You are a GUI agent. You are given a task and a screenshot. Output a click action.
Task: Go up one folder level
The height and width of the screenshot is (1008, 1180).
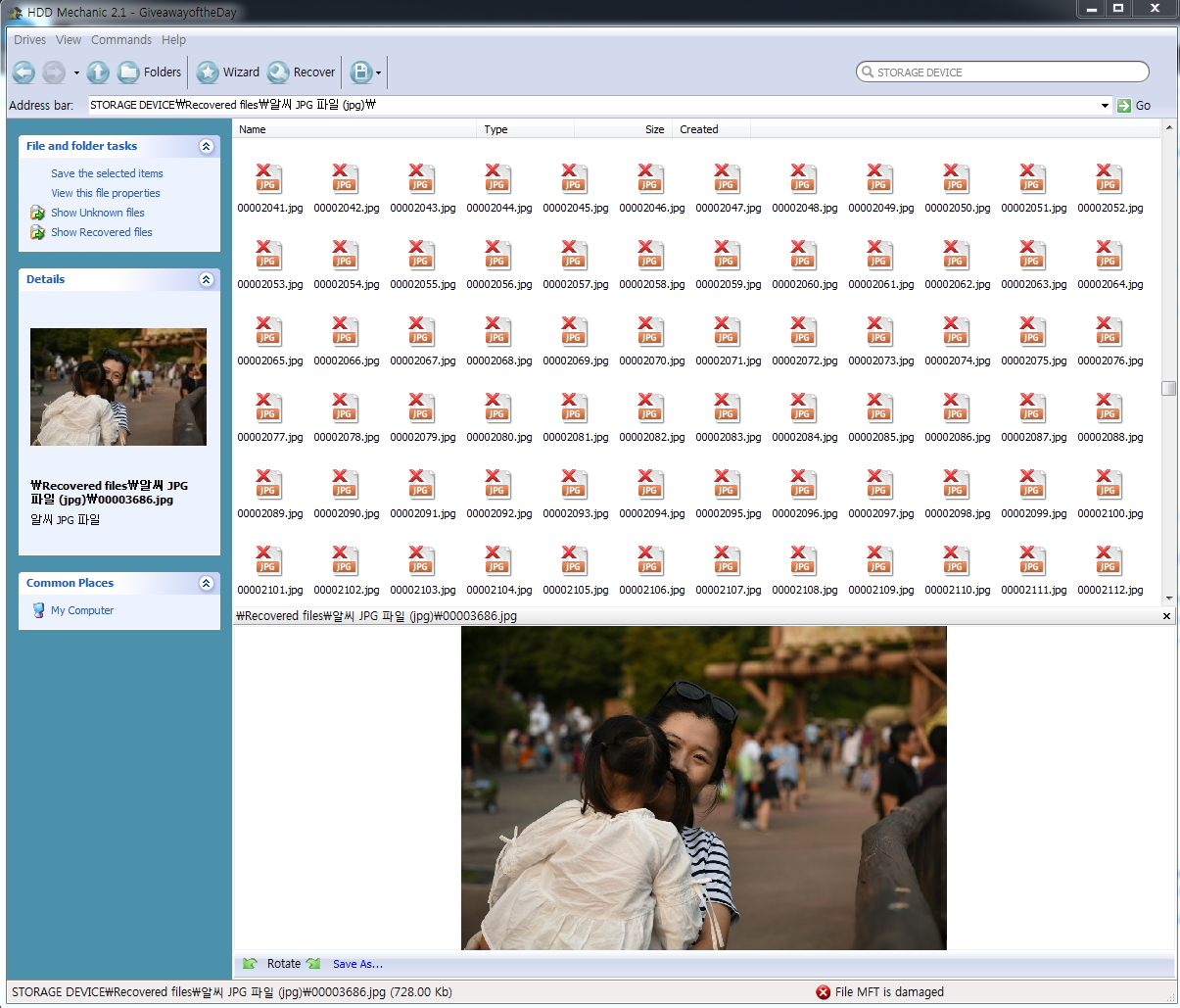[98, 72]
